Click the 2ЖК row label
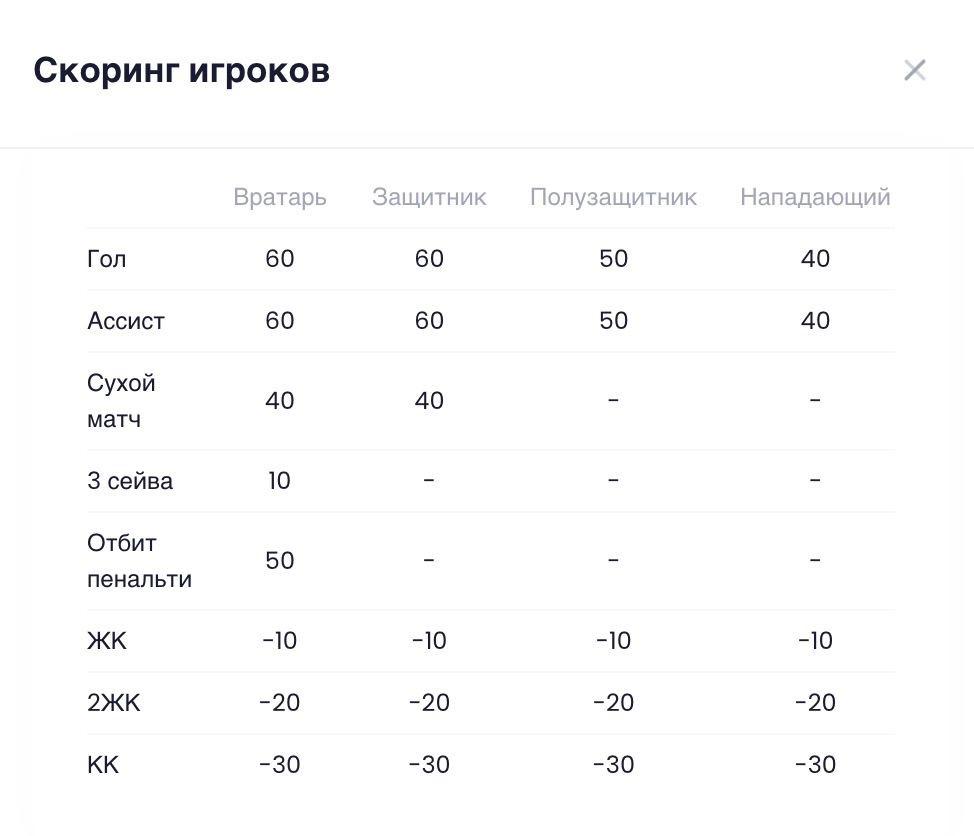This screenshot has width=974, height=836. pyautogui.click(x=114, y=703)
